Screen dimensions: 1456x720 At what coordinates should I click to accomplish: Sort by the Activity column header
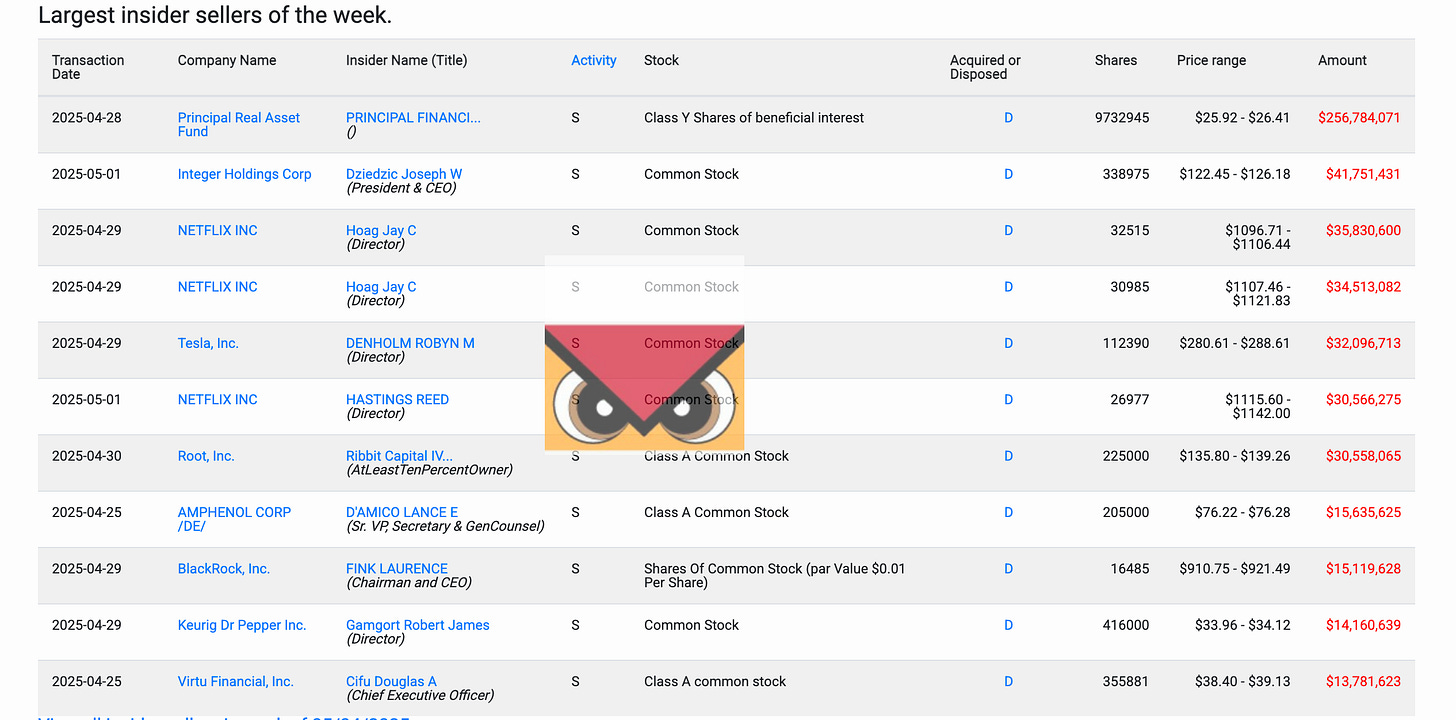click(594, 60)
